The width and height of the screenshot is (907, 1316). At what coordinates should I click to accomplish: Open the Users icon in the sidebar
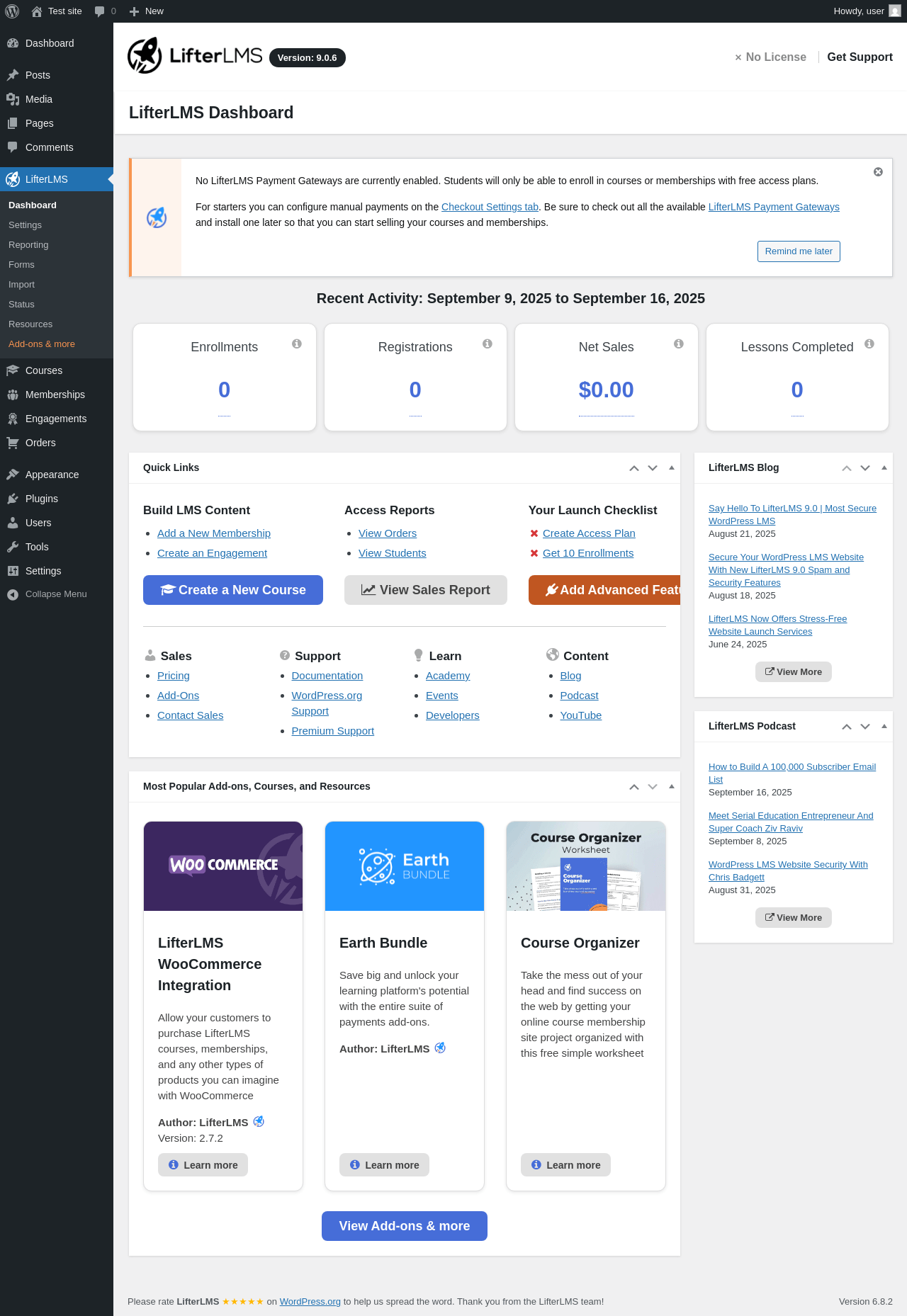pos(13,523)
